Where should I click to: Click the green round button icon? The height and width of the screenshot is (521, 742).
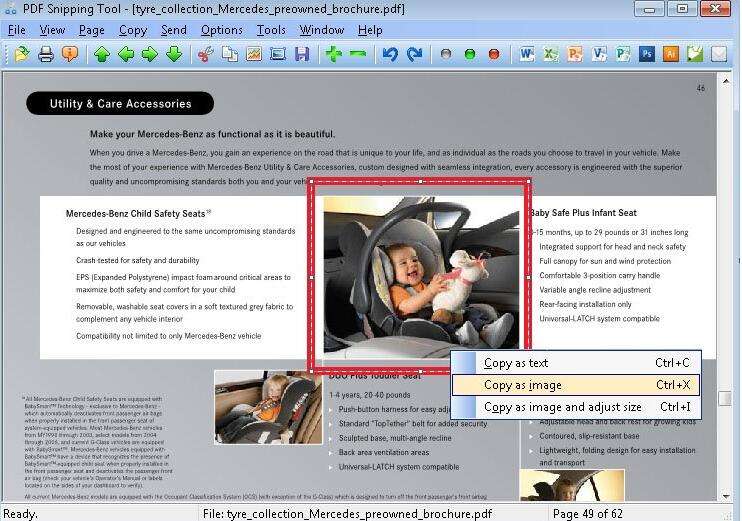coord(470,54)
